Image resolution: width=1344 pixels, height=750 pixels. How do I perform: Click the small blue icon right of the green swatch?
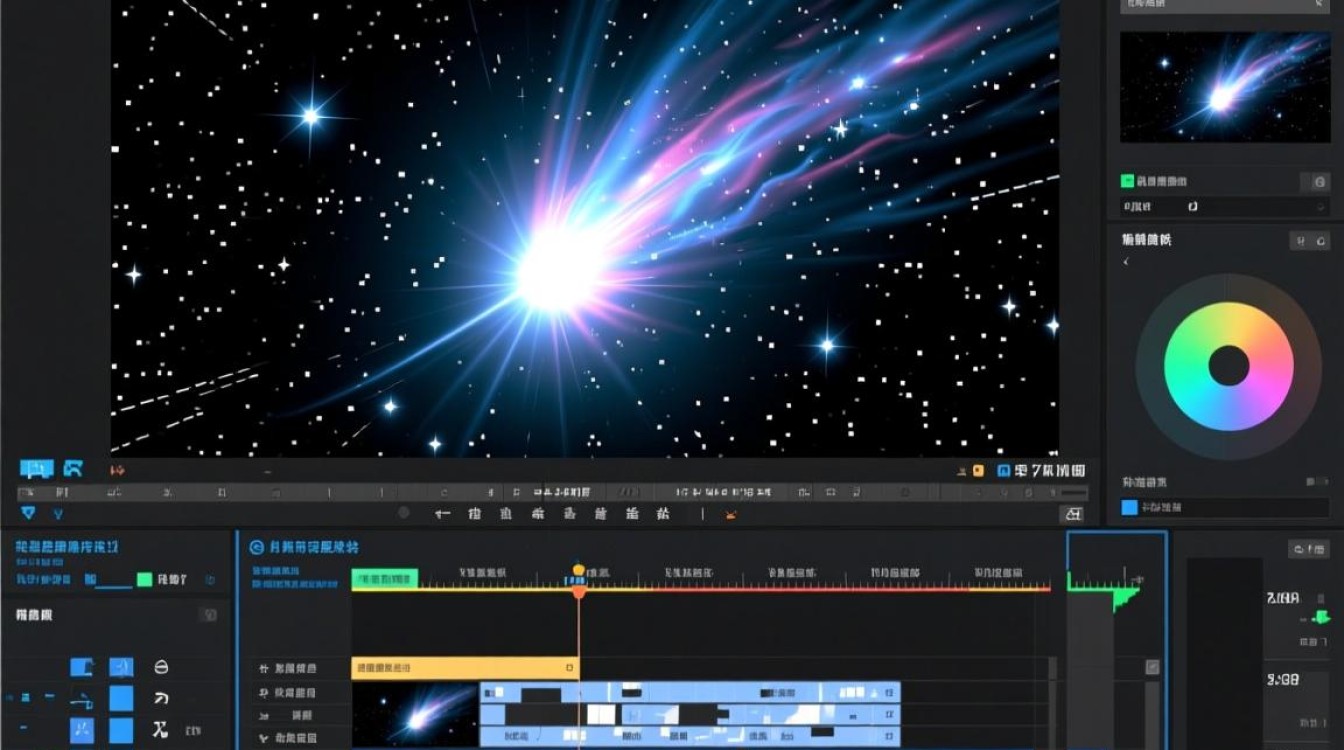click(210, 580)
